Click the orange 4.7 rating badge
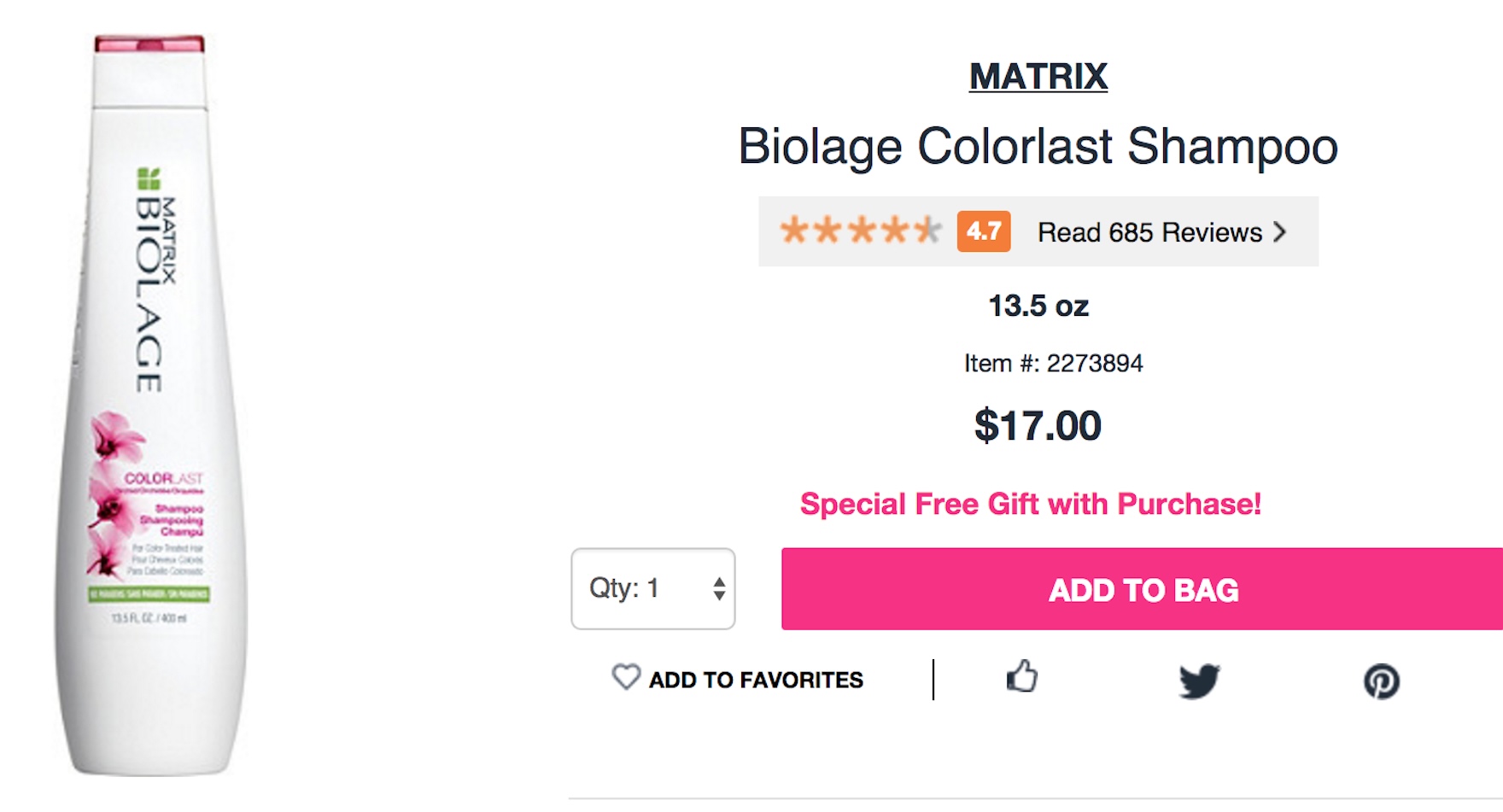 pos(984,231)
